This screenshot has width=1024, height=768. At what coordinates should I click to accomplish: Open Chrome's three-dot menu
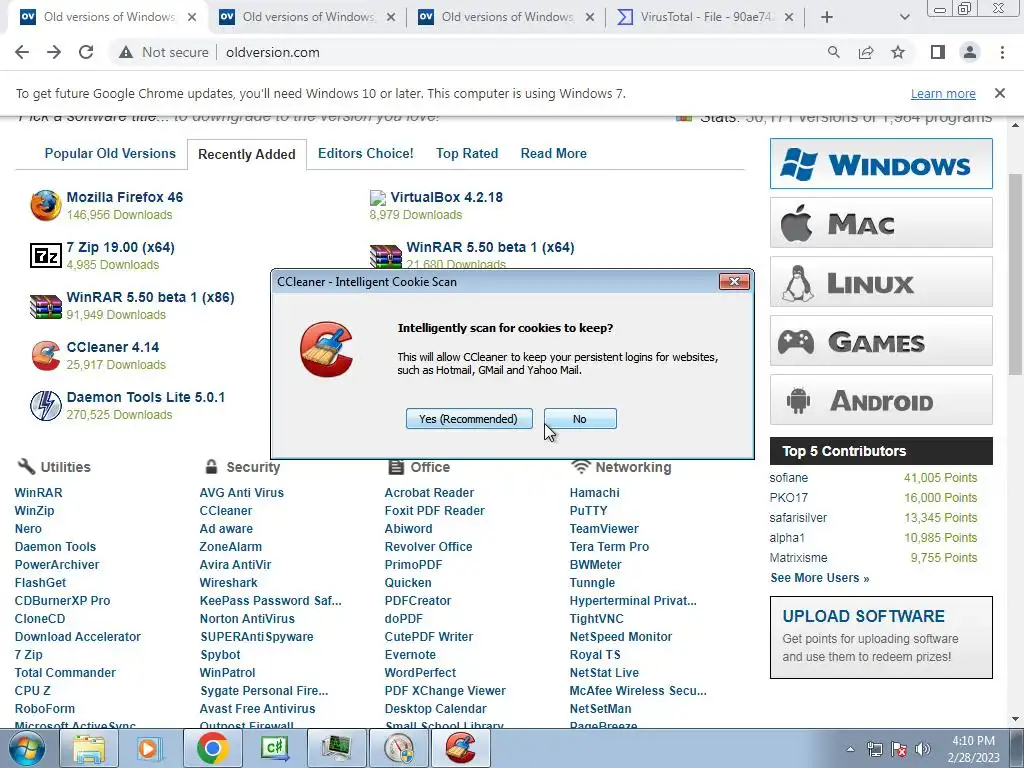pos(1002,52)
